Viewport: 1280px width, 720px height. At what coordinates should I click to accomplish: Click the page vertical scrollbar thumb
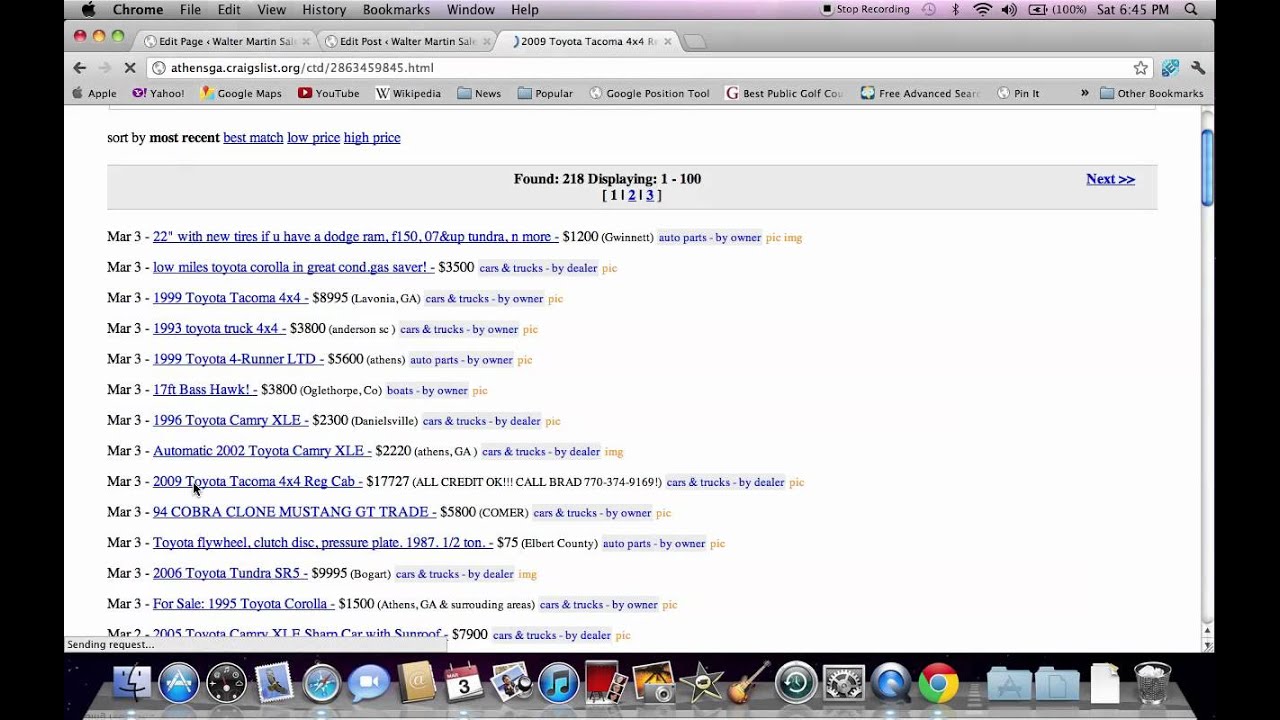[x=1207, y=168]
